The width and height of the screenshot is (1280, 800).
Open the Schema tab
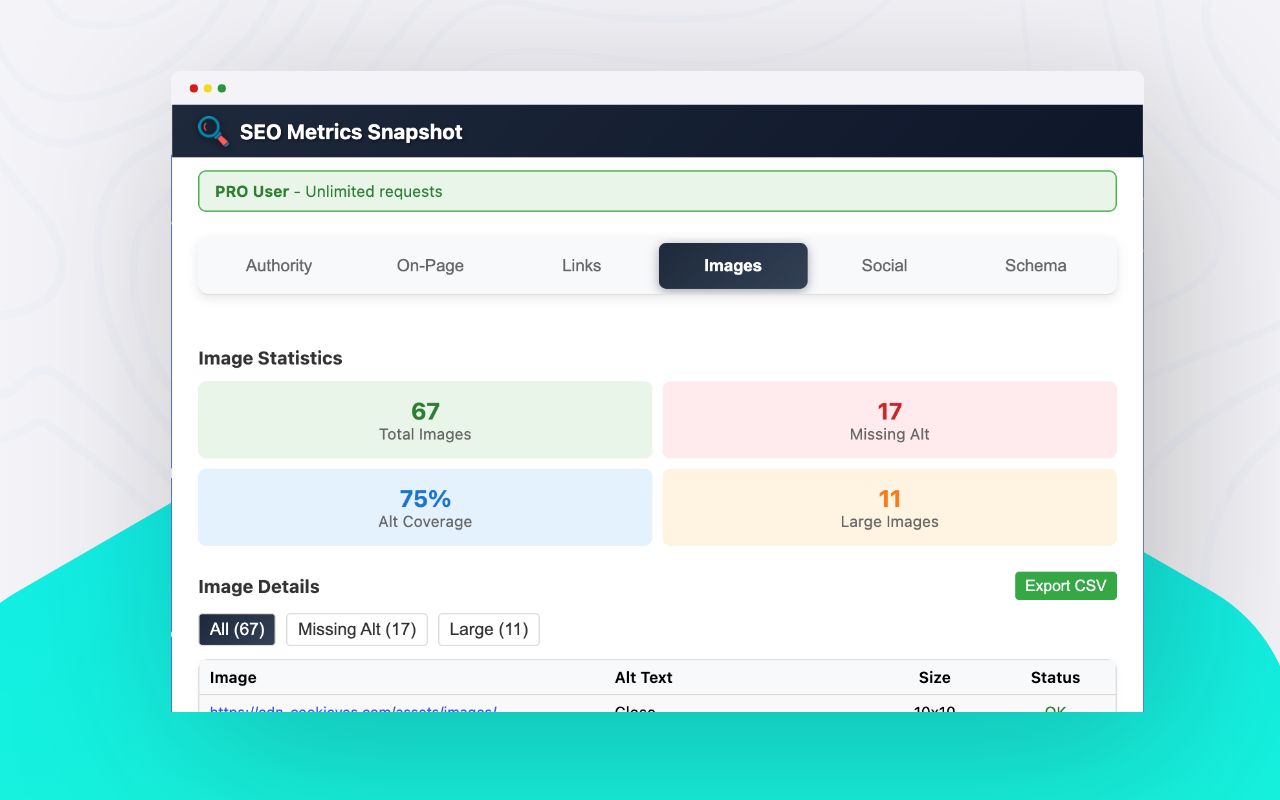pyautogui.click(x=1035, y=265)
